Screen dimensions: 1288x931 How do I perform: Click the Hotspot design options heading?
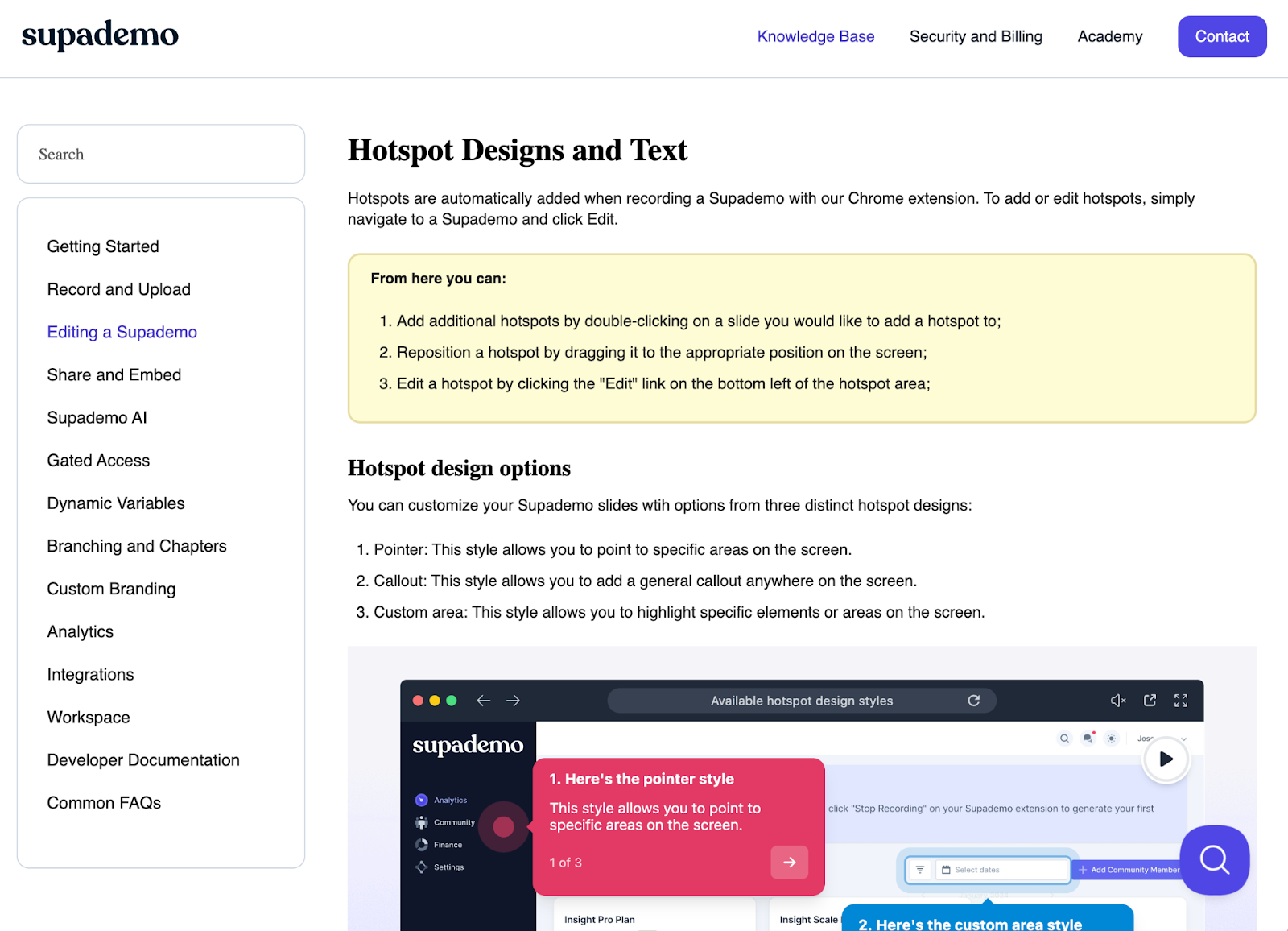coord(459,468)
